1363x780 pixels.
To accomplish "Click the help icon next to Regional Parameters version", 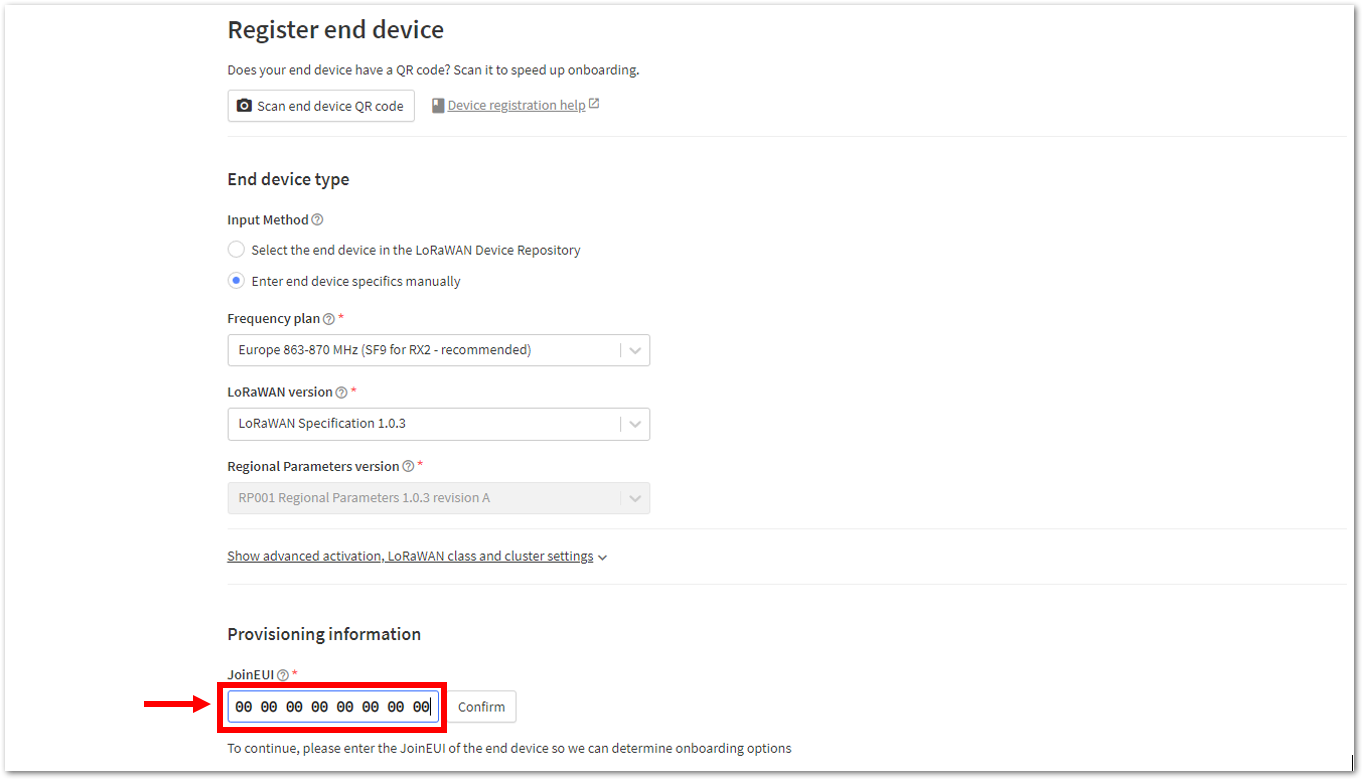I will coord(408,466).
